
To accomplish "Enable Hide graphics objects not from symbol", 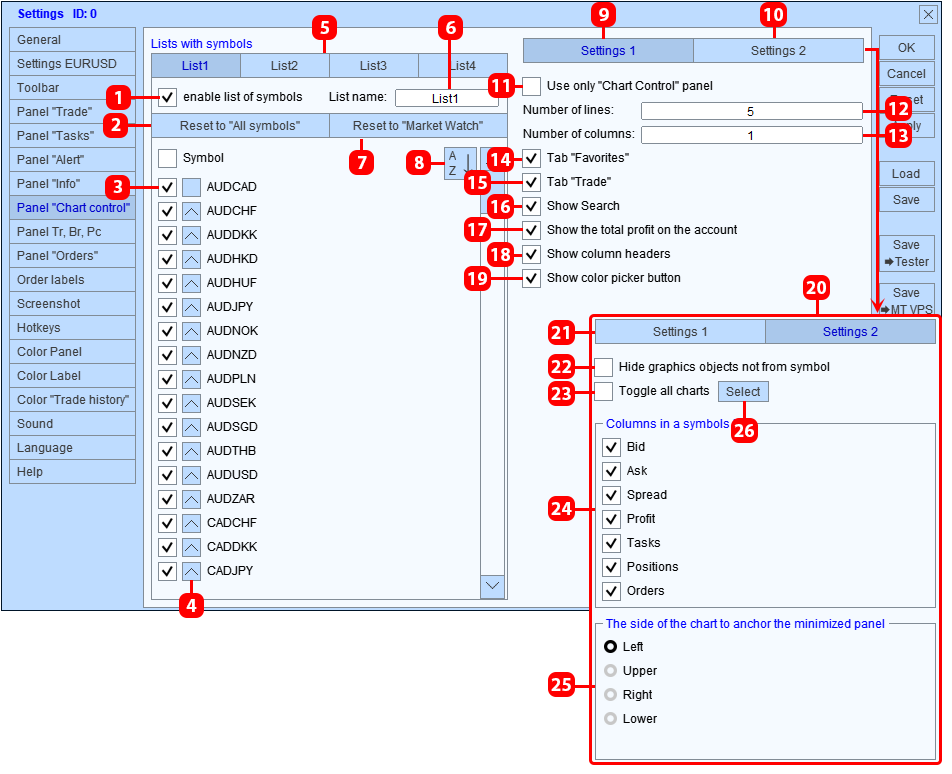I will pos(604,367).
